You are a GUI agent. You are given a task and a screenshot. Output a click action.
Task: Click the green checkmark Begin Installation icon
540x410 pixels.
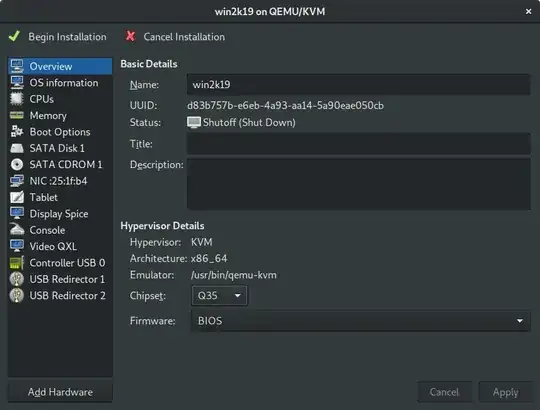[14, 36]
